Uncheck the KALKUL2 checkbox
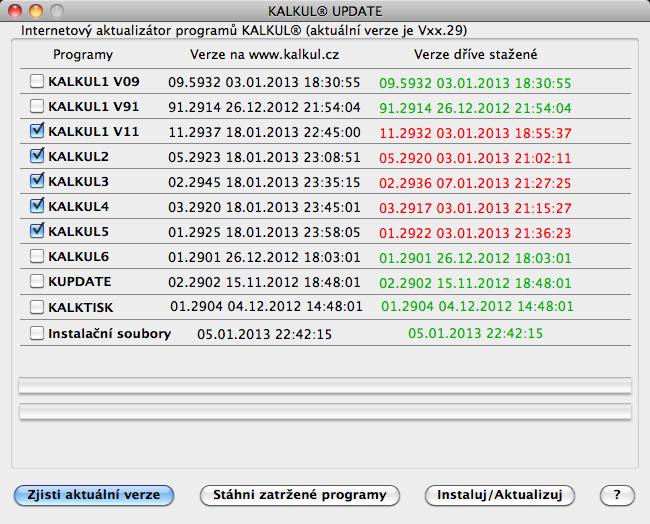650x524 pixels. (37, 156)
